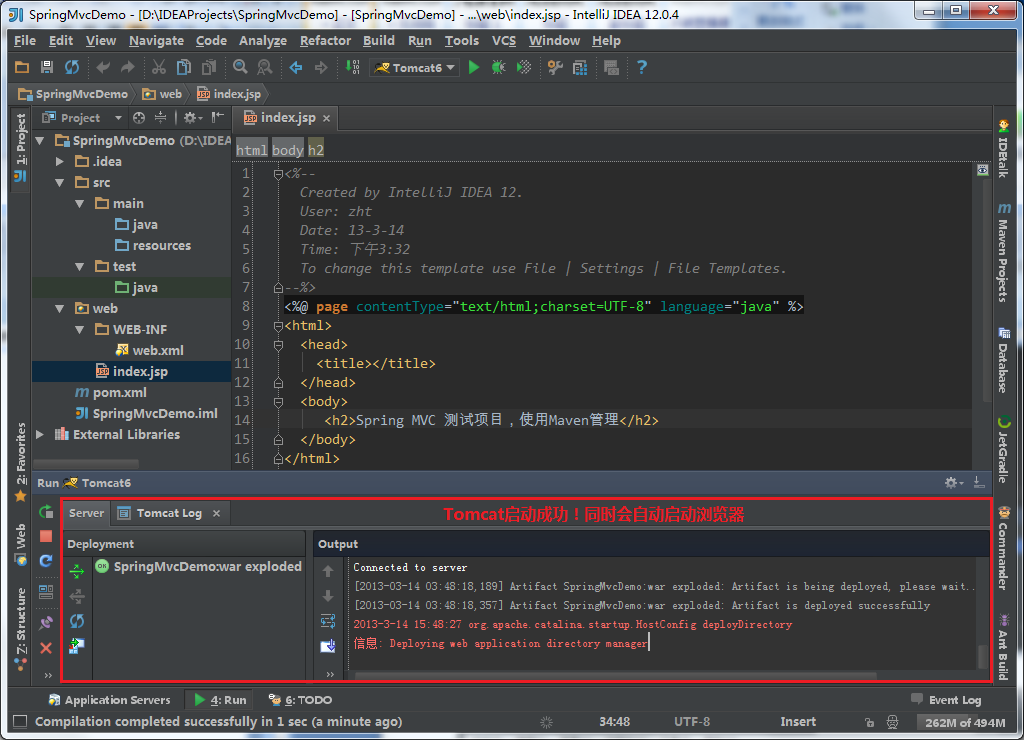
Task: Click the red X close icon in Run sidebar
Action: [x=46, y=648]
